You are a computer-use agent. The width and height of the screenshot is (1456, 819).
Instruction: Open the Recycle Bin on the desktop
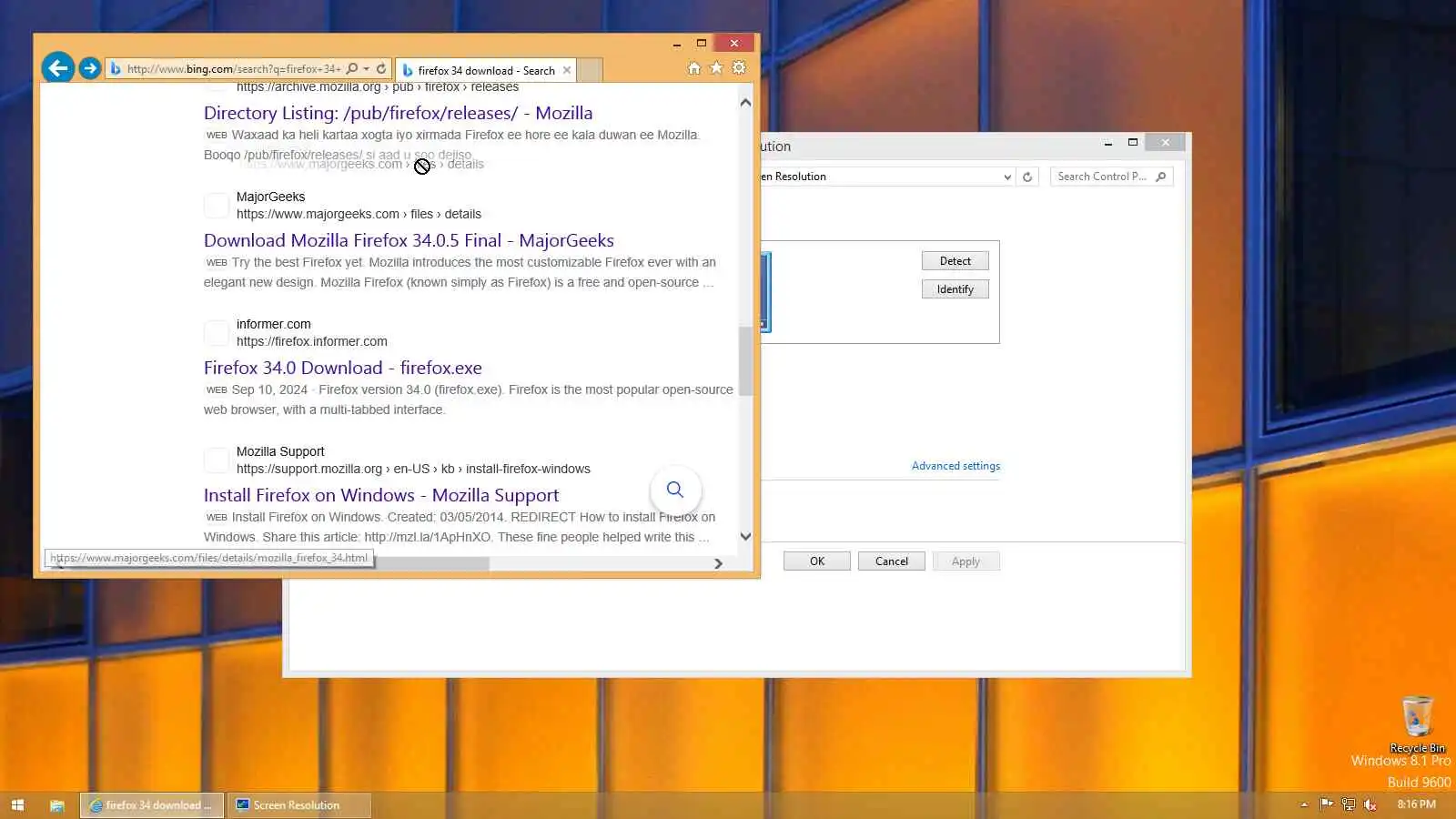click(1417, 724)
